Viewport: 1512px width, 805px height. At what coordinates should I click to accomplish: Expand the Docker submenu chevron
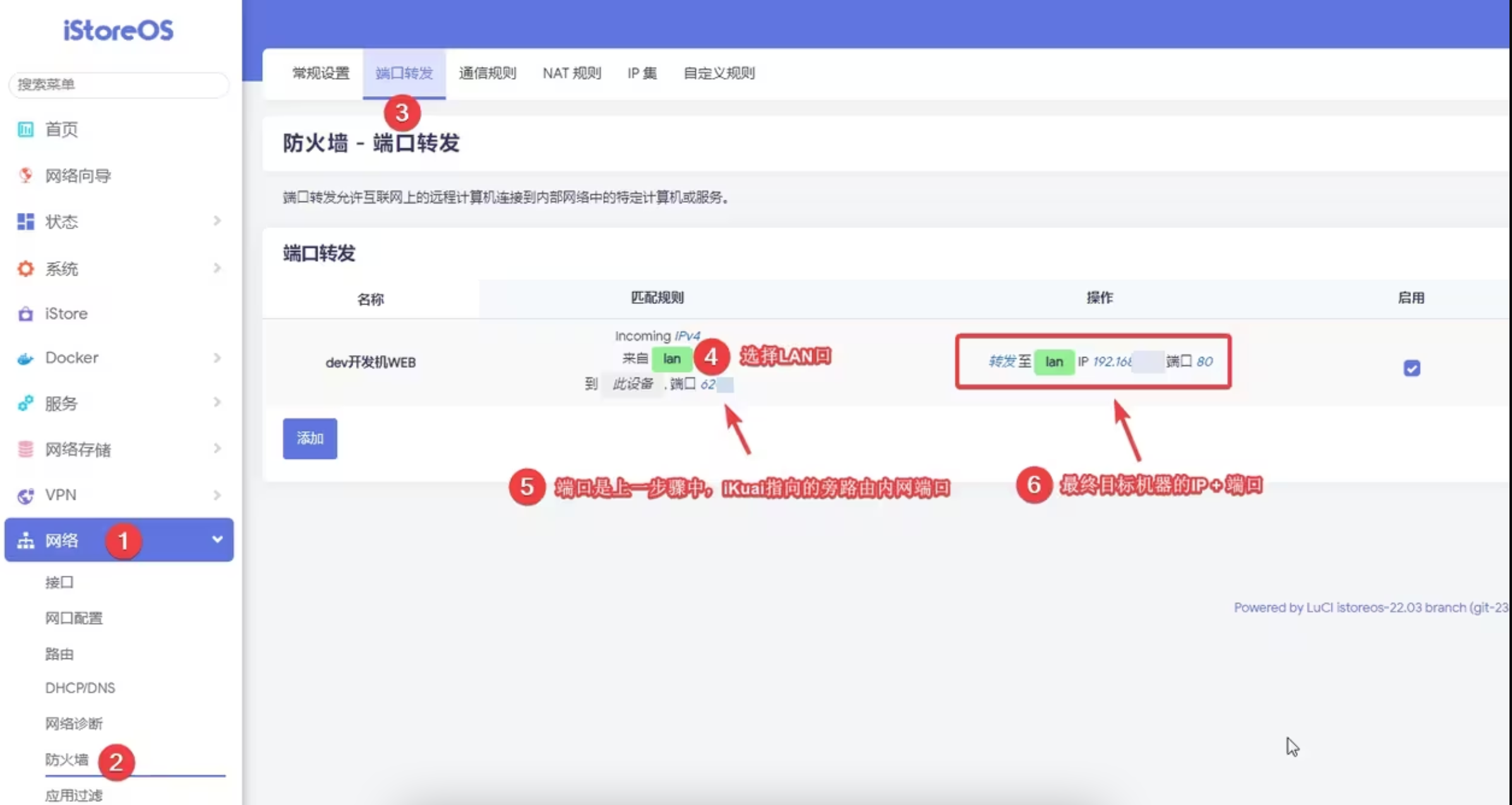click(x=217, y=358)
